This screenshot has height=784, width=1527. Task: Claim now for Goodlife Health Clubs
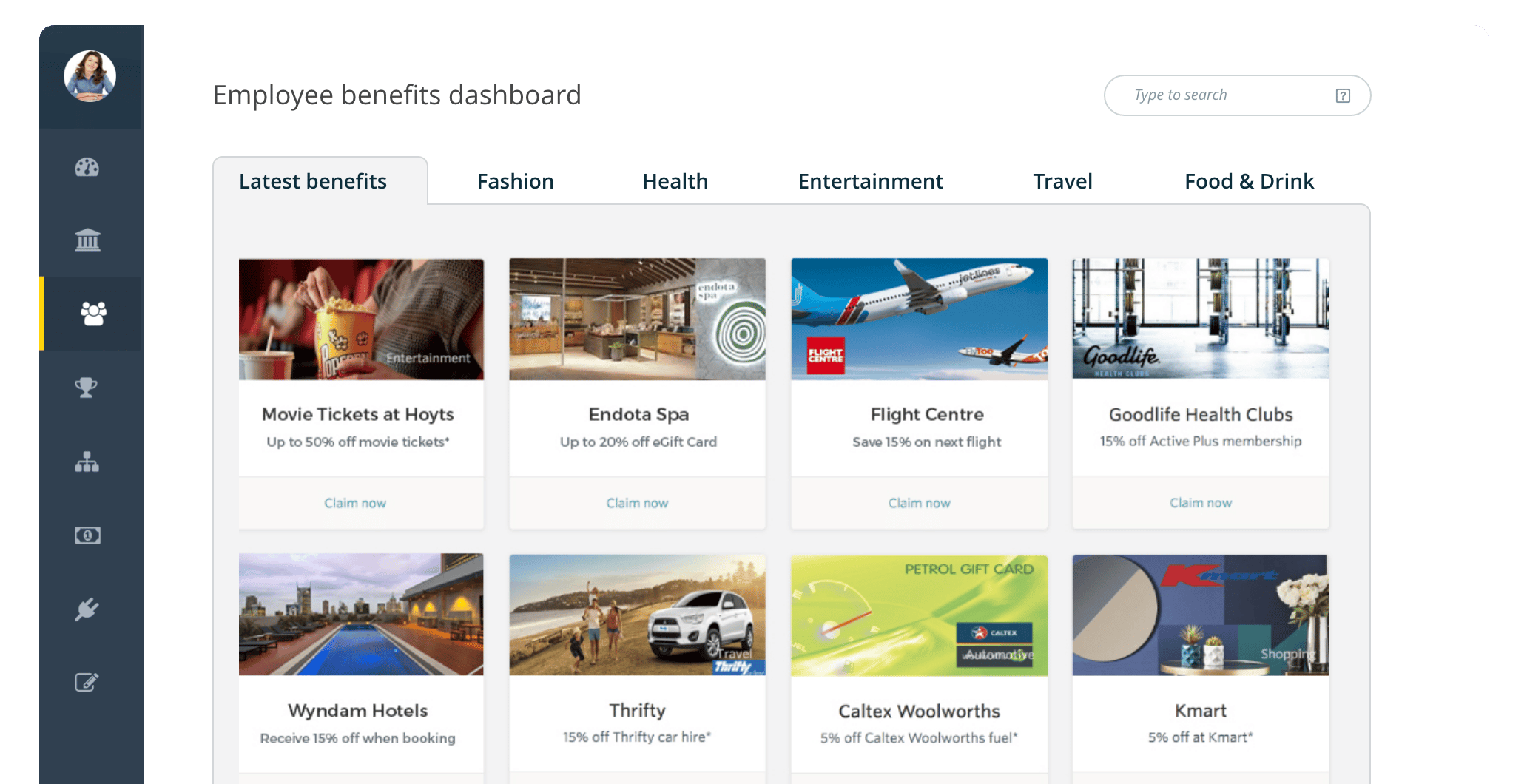click(1201, 503)
